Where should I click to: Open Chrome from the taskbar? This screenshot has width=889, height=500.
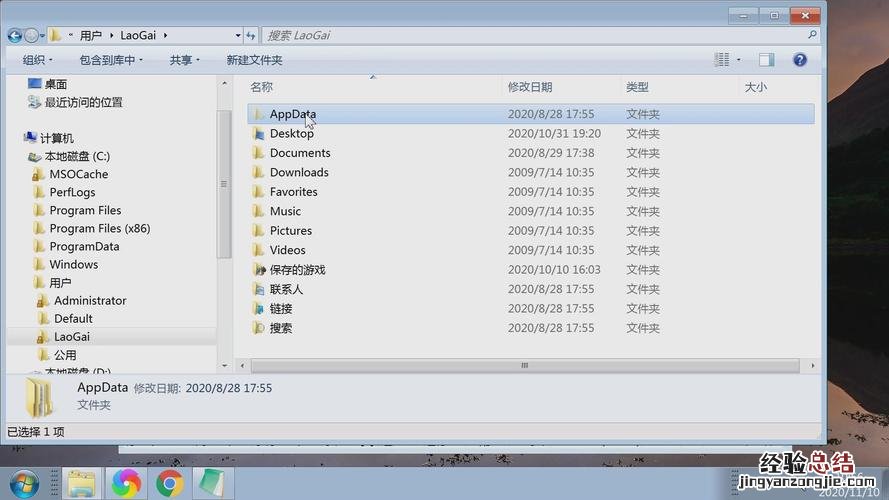point(169,484)
